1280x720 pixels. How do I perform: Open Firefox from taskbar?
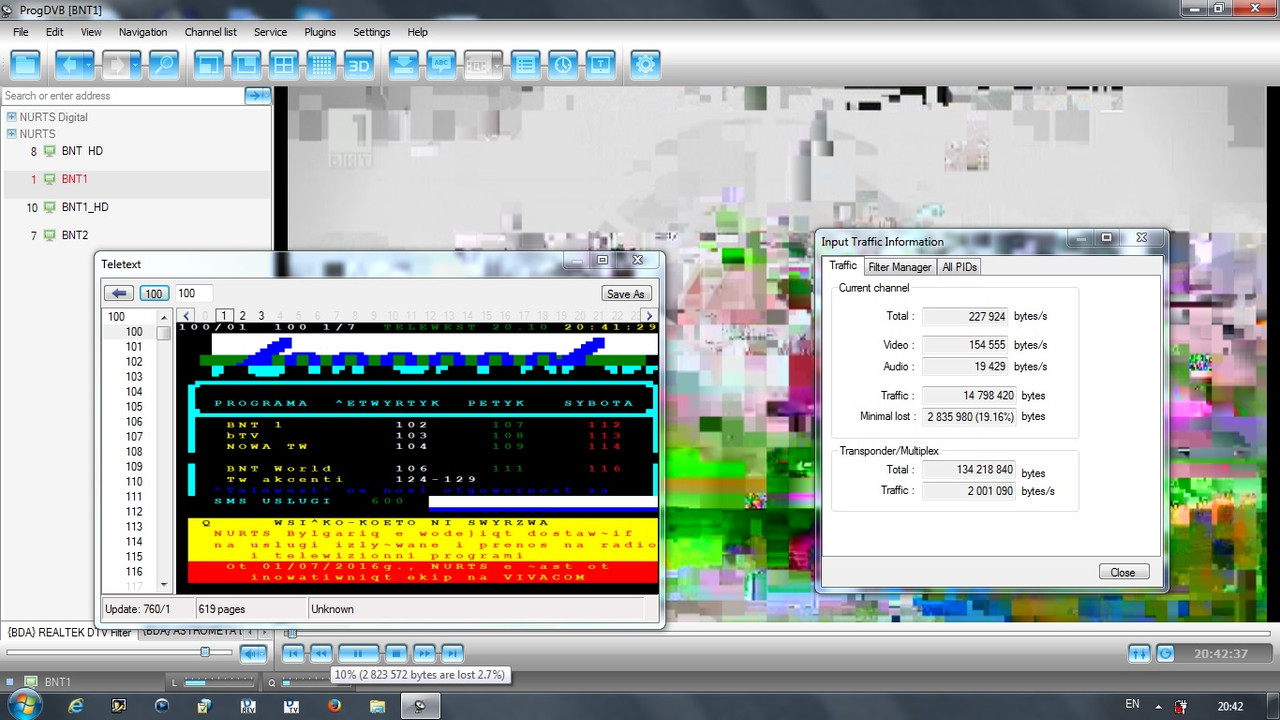[x=334, y=705]
